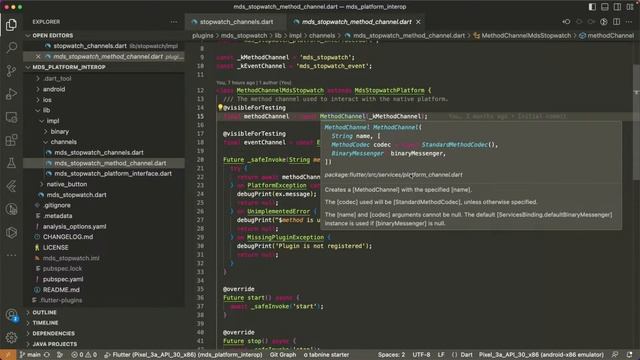Viewport: 640px width, 360px height.
Task: Click the channels breadcrumb segment
Action: (x=322, y=36)
